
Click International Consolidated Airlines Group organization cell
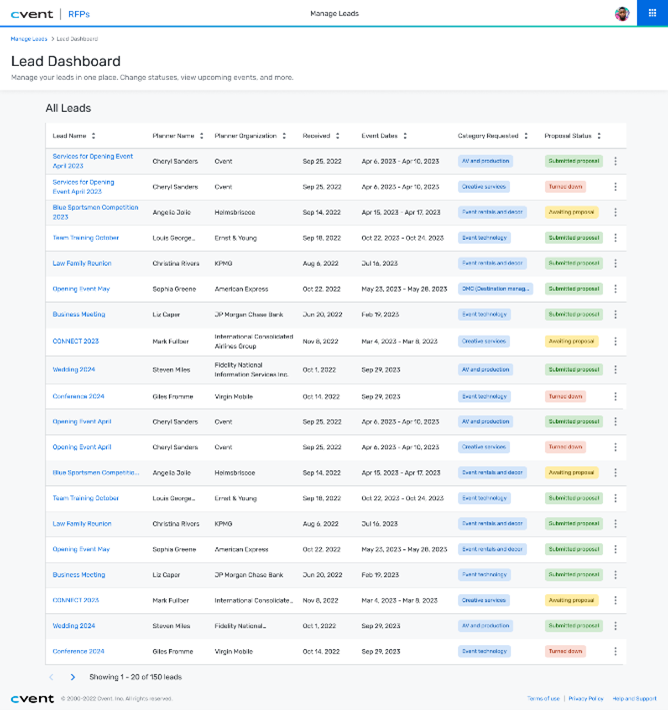254,341
